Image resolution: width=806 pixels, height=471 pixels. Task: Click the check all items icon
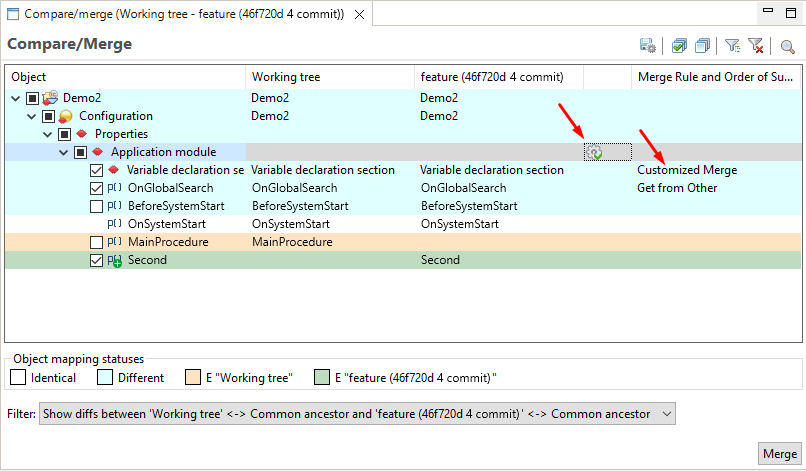pos(680,46)
